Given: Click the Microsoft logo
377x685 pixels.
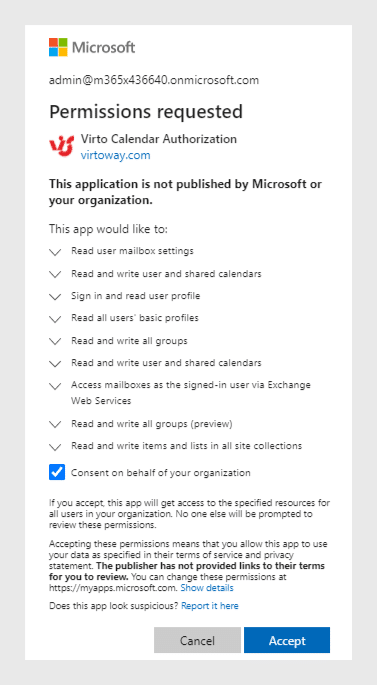Looking at the screenshot, I should [x=92, y=47].
